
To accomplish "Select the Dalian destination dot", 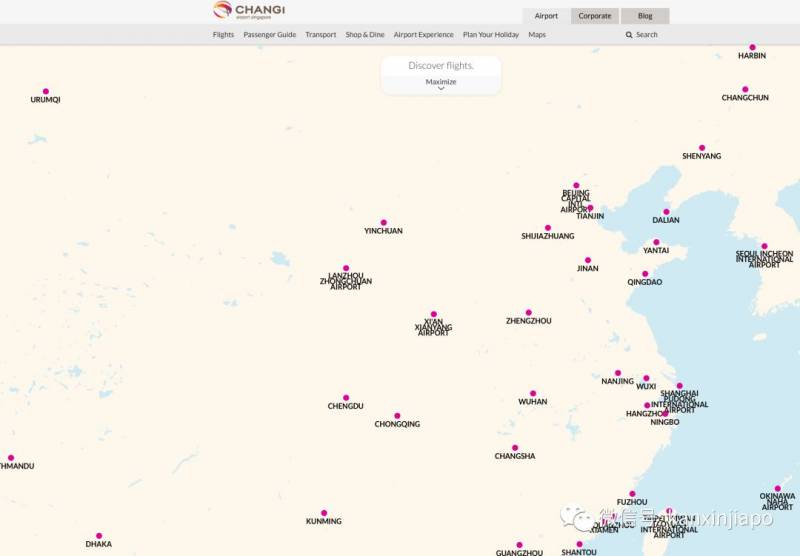I will (x=666, y=212).
